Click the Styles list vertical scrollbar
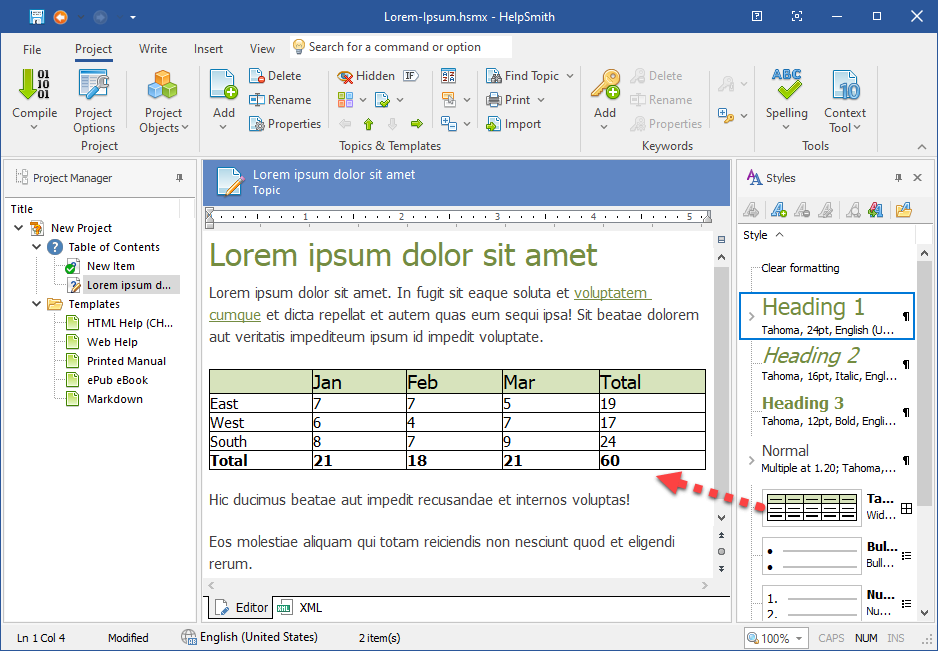 click(x=925, y=383)
